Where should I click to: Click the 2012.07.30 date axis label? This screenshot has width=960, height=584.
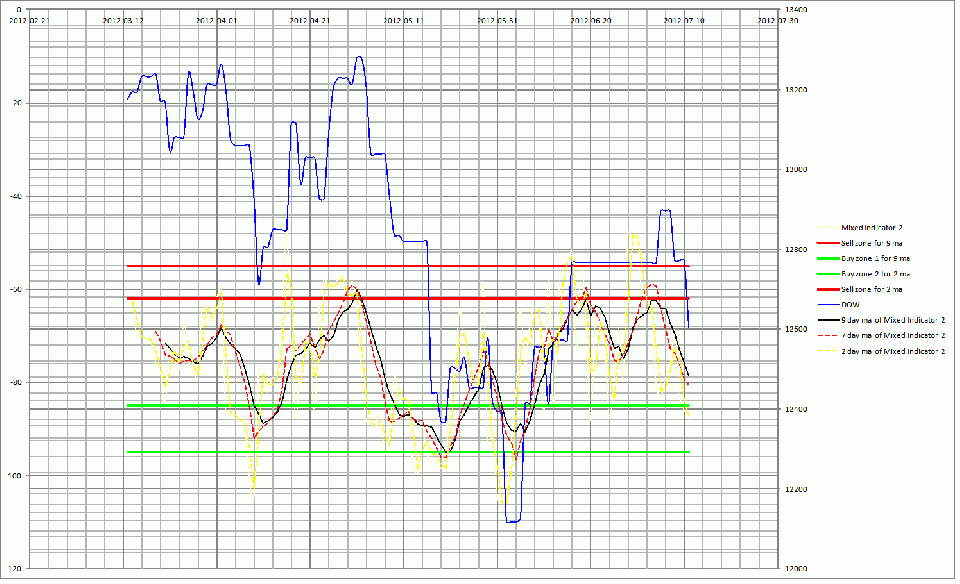[777, 19]
